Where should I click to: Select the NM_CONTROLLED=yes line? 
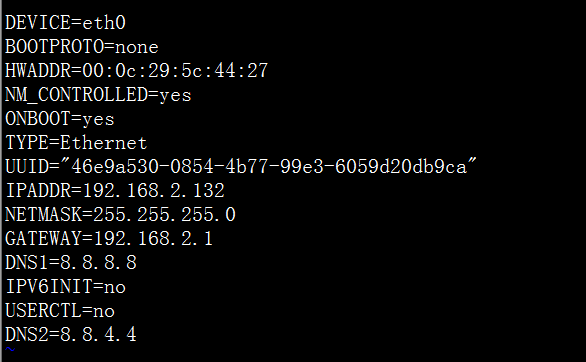point(98,95)
